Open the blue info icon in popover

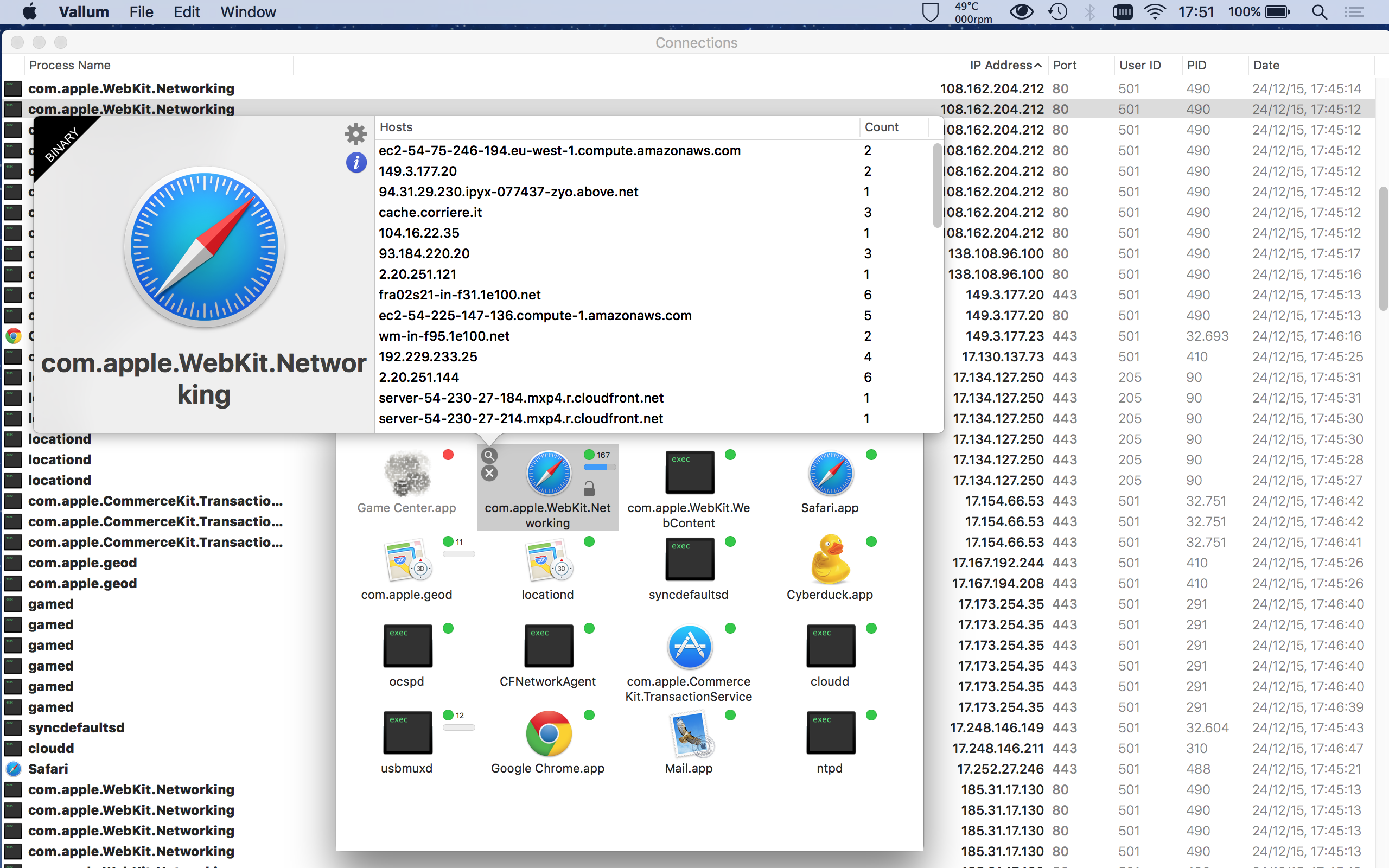pos(356,162)
